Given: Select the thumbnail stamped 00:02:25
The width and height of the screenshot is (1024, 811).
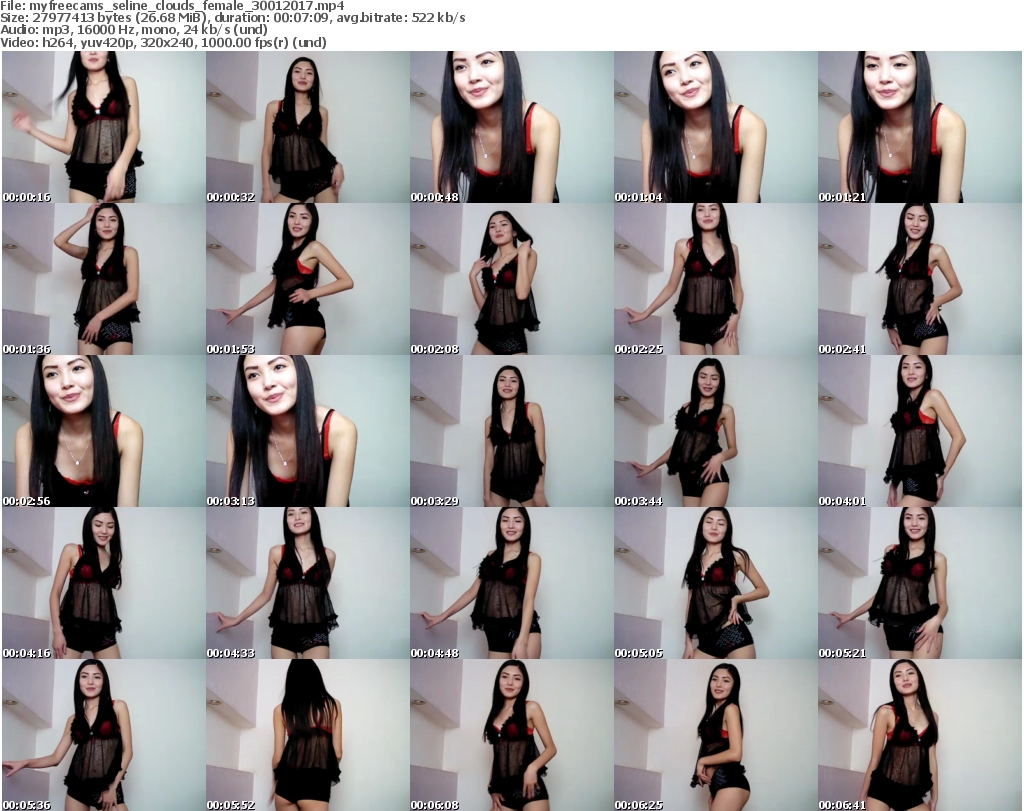Looking at the screenshot, I should 716,279.
